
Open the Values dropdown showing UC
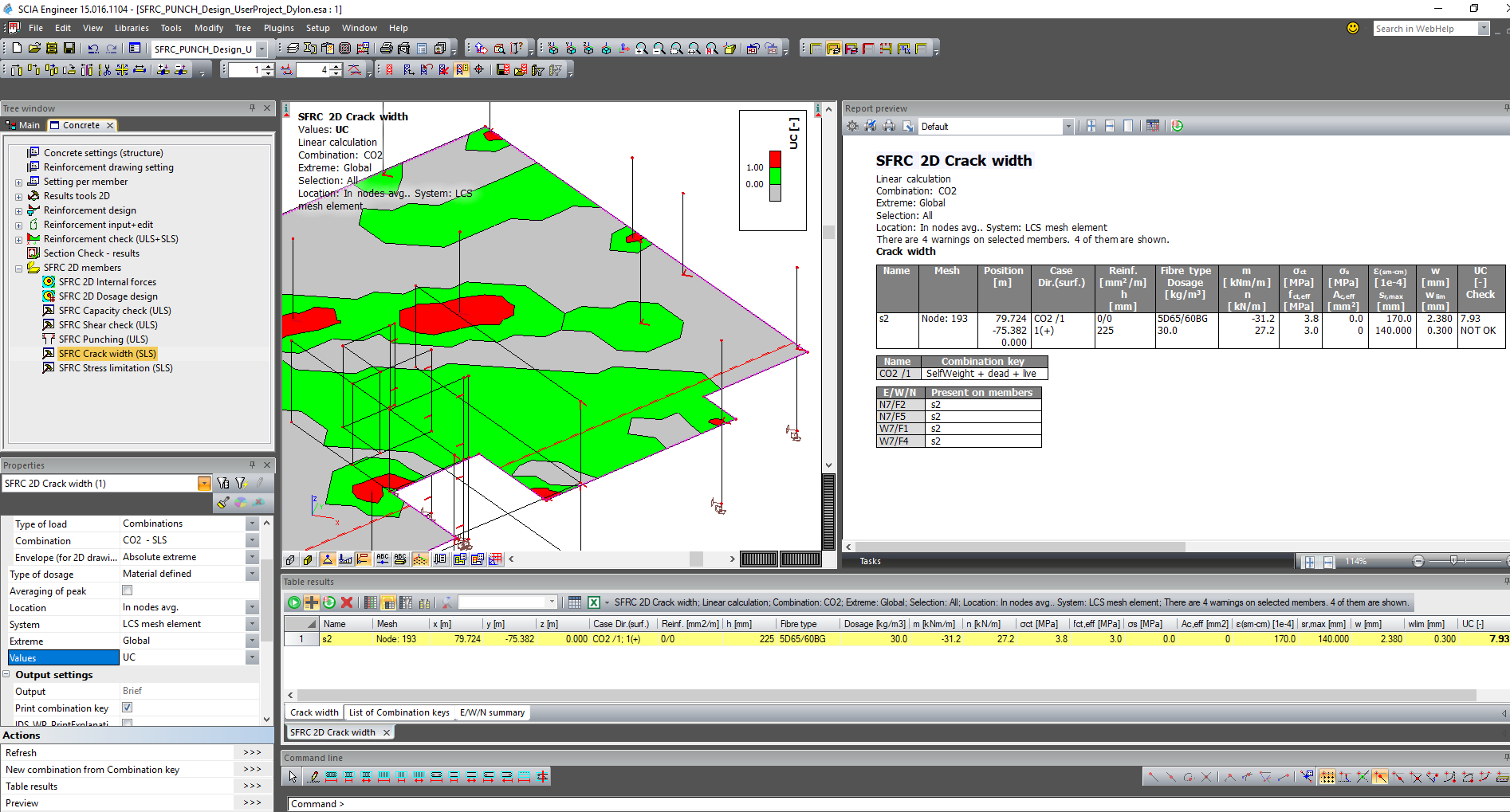pyautogui.click(x=252, y=657)
